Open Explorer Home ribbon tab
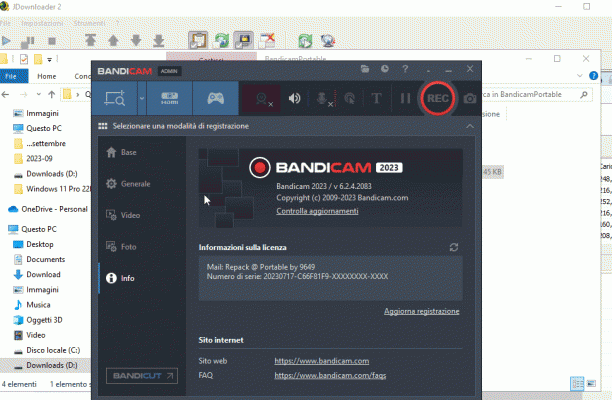Image resolution: width=612 pixels, height=400 pixels. [47, 76]
